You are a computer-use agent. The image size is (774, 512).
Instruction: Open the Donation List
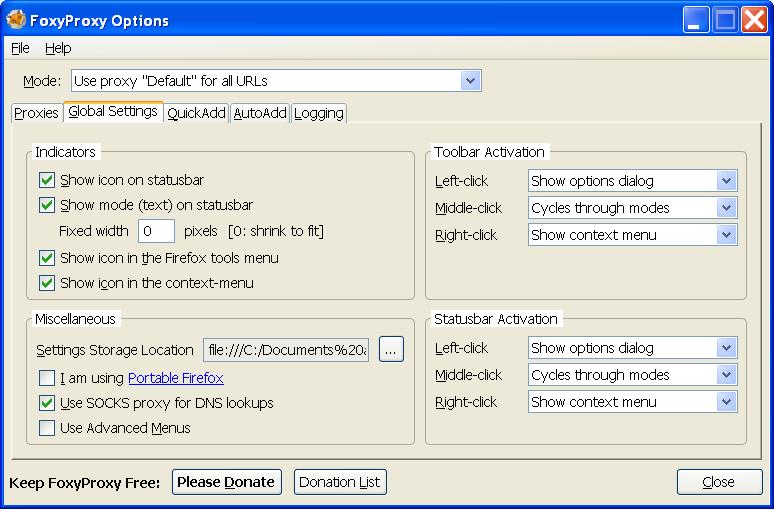(340, 482)
